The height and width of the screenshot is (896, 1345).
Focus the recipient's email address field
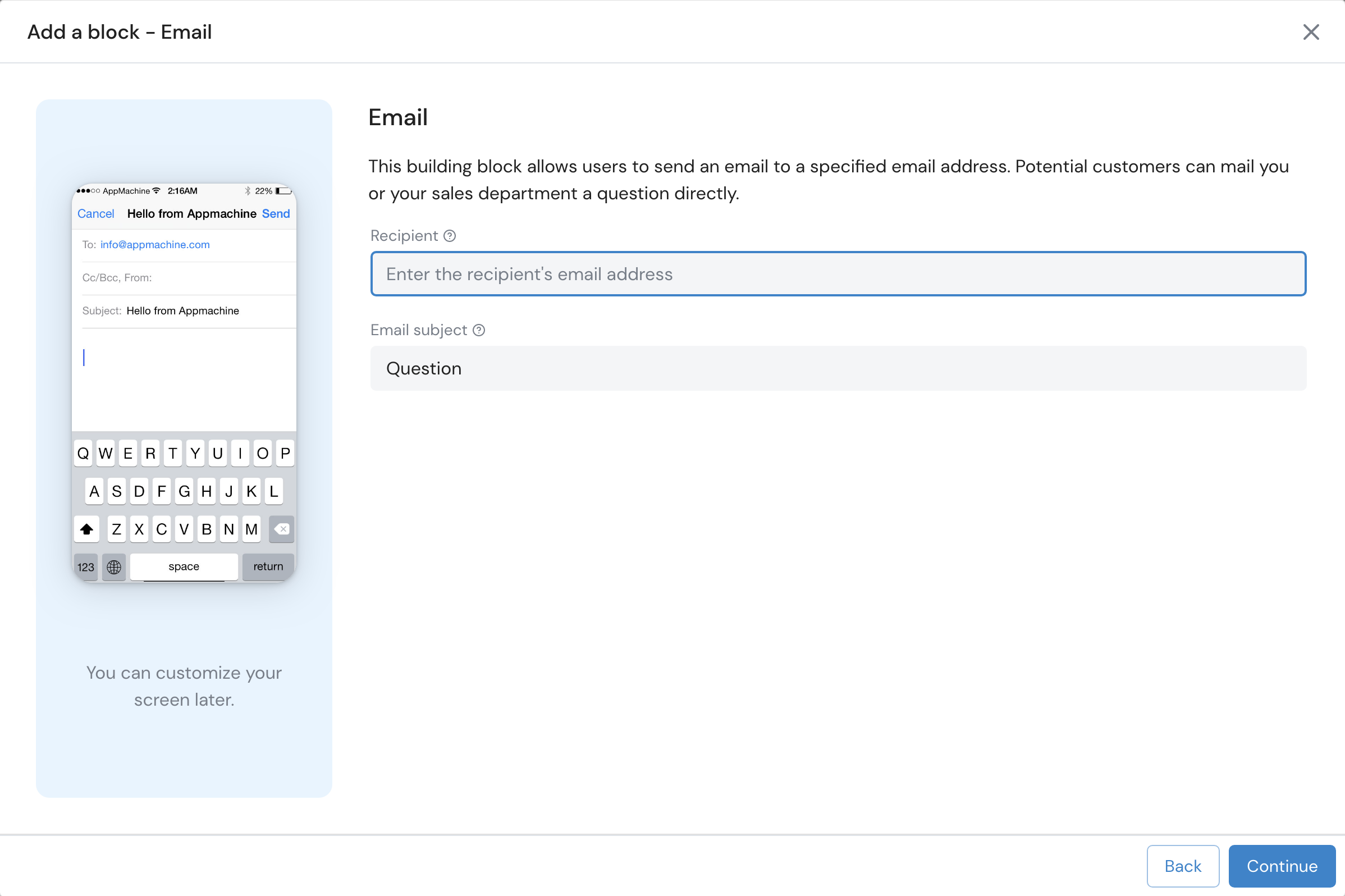coord(838,275)
